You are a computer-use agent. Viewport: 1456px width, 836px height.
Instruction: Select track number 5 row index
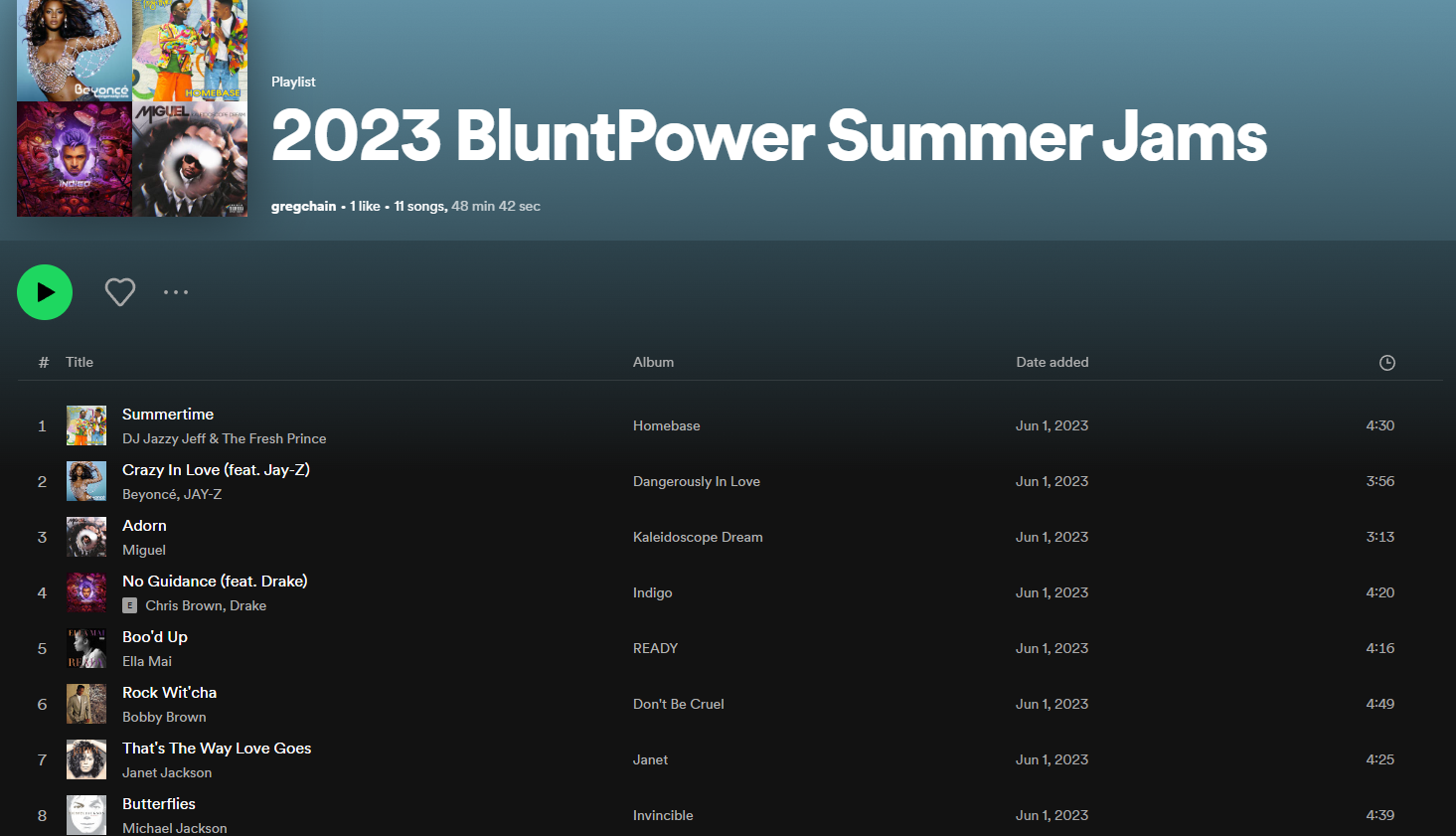(x=42, y=648)
